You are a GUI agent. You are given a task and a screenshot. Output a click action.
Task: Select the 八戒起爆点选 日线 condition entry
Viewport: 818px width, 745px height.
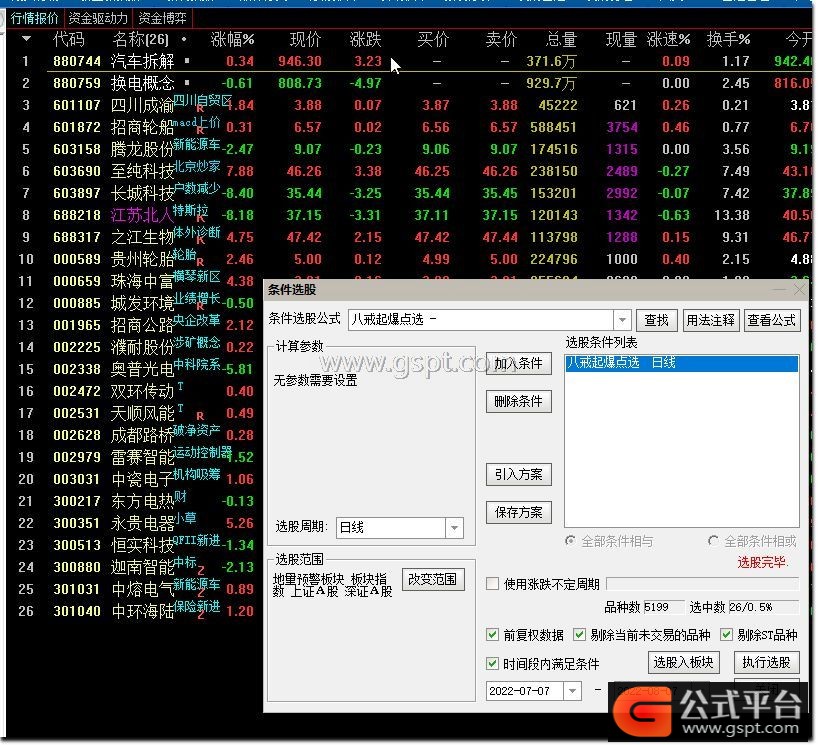tap(681, 363)
